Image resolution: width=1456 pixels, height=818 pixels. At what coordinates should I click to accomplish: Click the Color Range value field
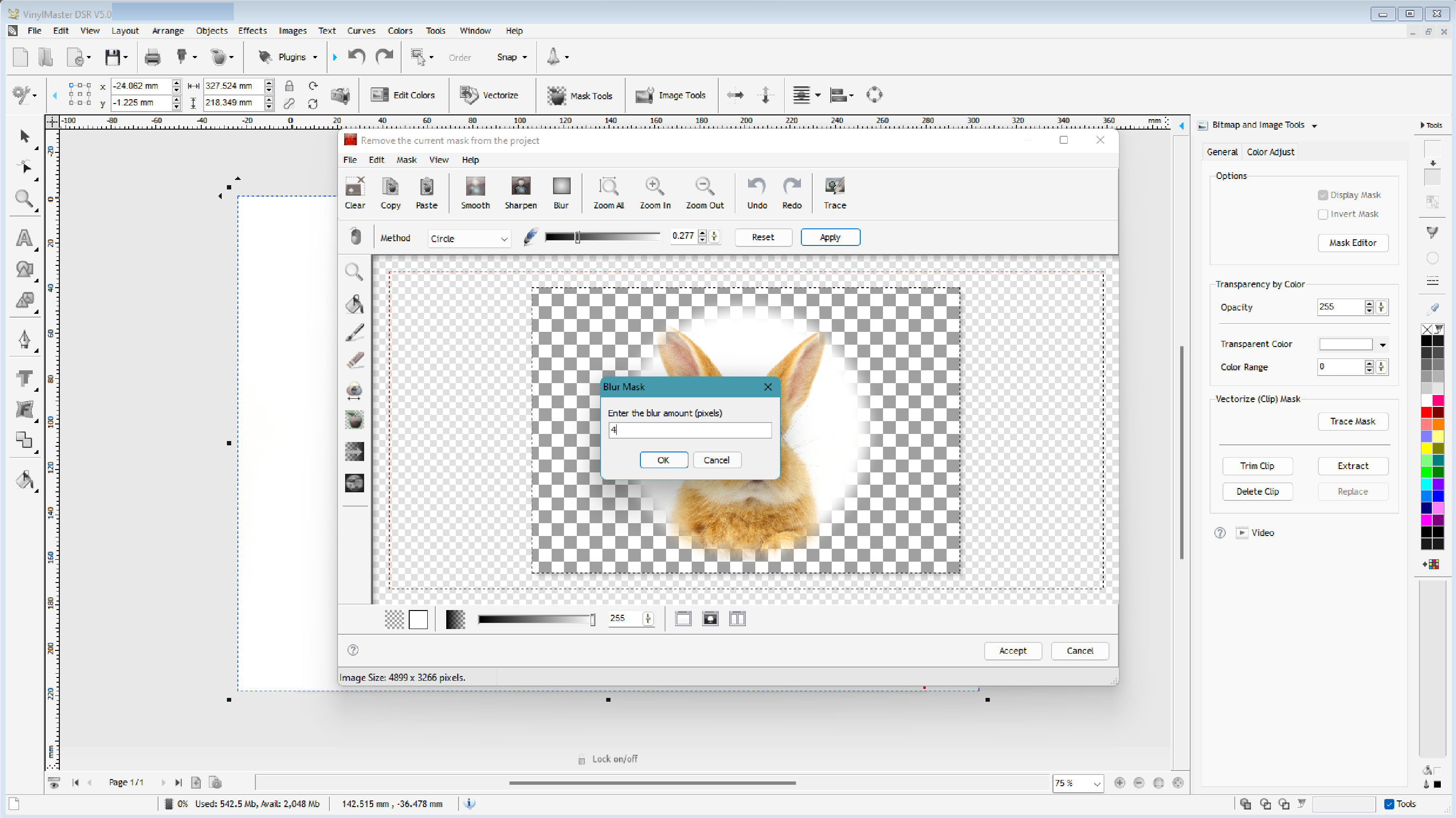(x=1340, y=367)
